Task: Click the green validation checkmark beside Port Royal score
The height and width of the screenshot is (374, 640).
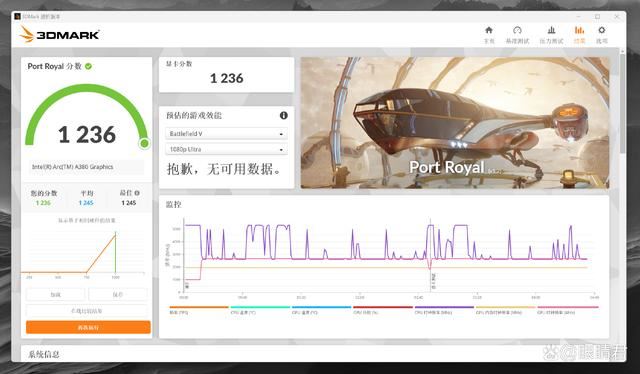Action: click(88, 66)
